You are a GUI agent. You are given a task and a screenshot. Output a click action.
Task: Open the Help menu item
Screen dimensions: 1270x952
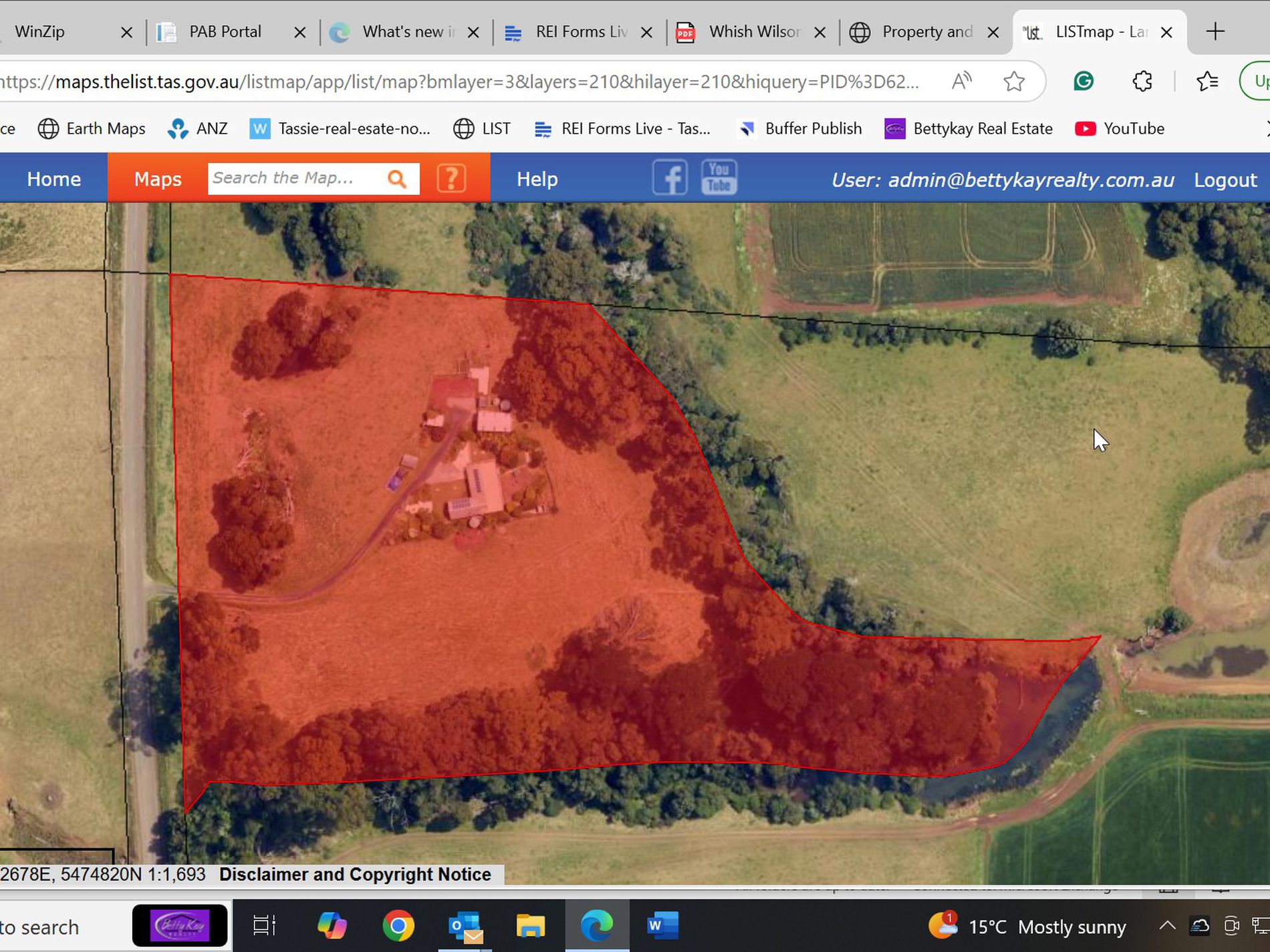point(537,178)
